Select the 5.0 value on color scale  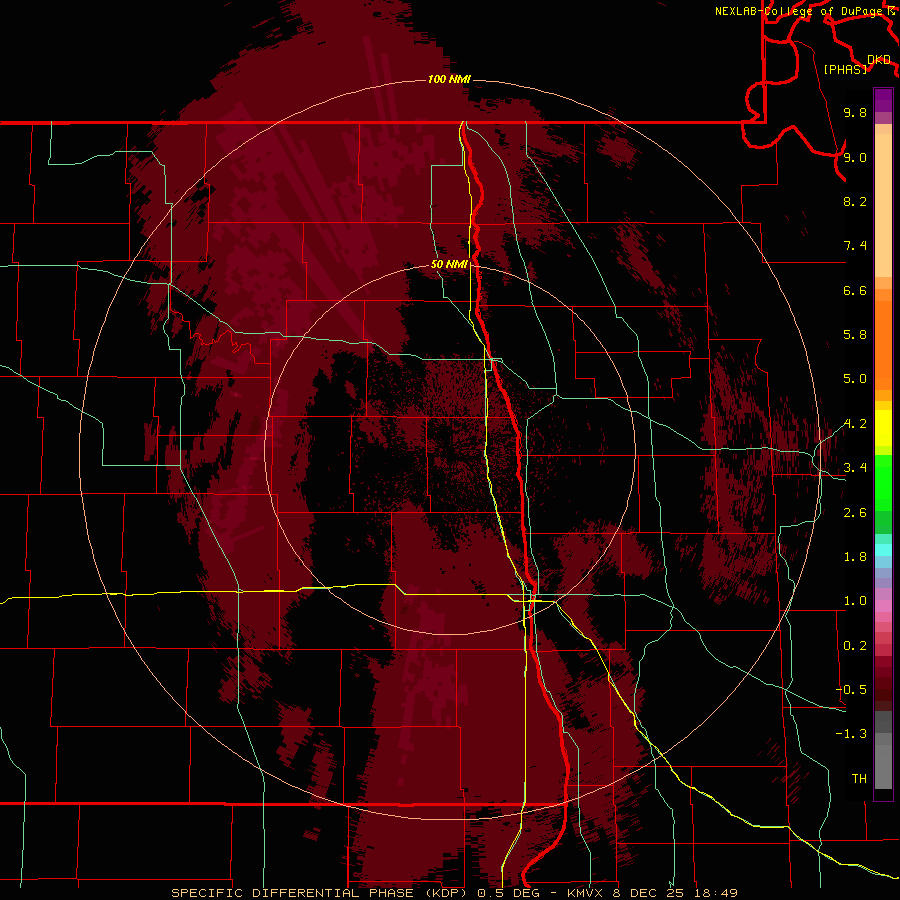[x=855, y=379]
